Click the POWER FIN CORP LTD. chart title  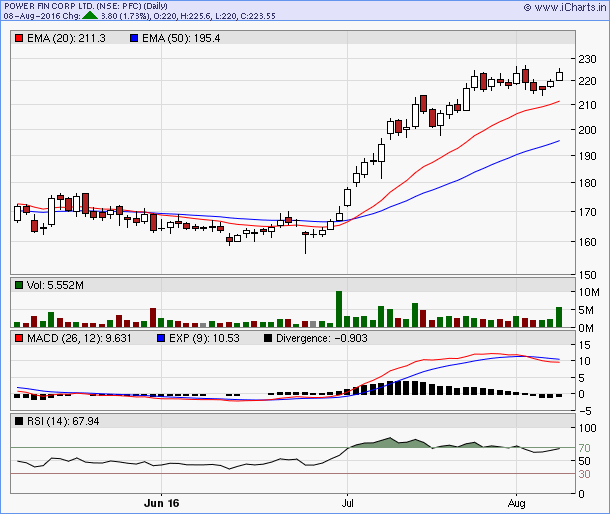[x=86, y=6]
